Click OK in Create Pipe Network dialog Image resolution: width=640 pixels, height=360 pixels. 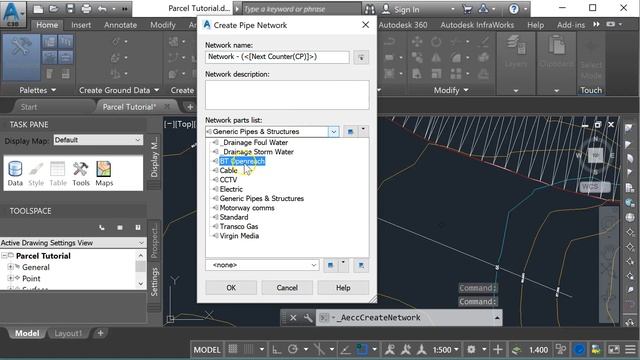[231, 288]
